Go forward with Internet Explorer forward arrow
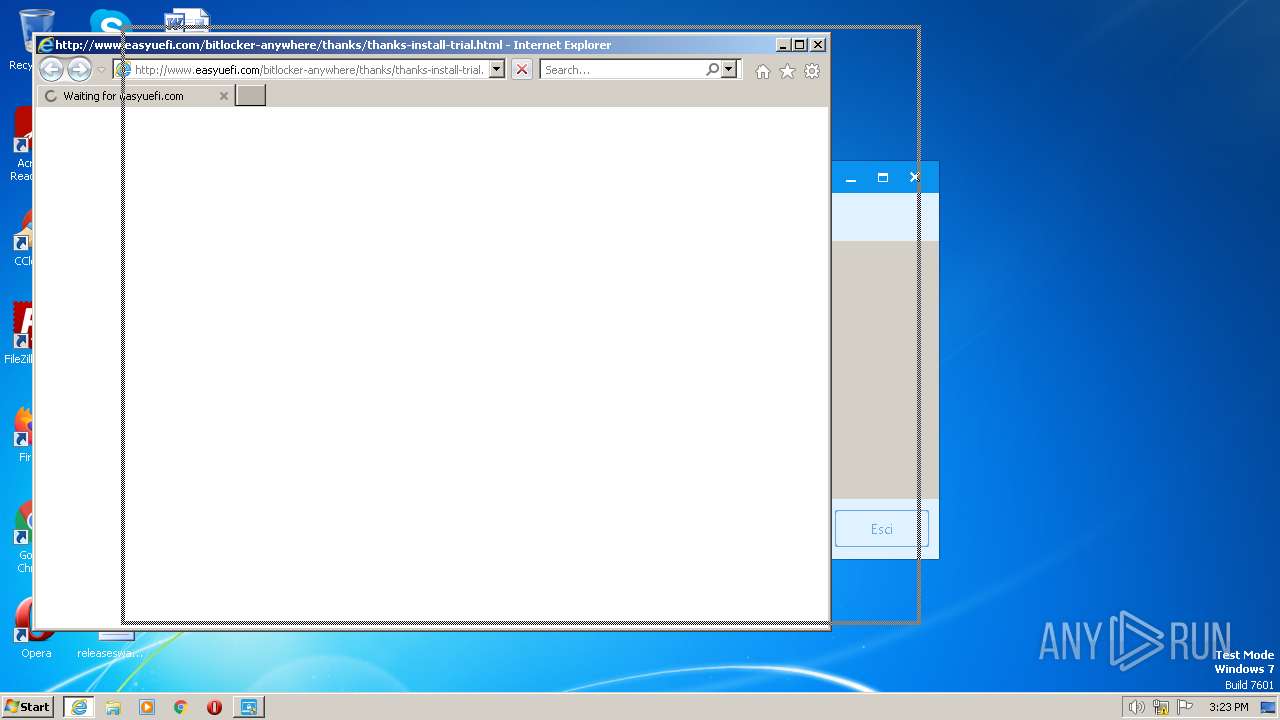Image resolution: width=1280 pixels, height=720 pixels. click(x=79, y=69)
